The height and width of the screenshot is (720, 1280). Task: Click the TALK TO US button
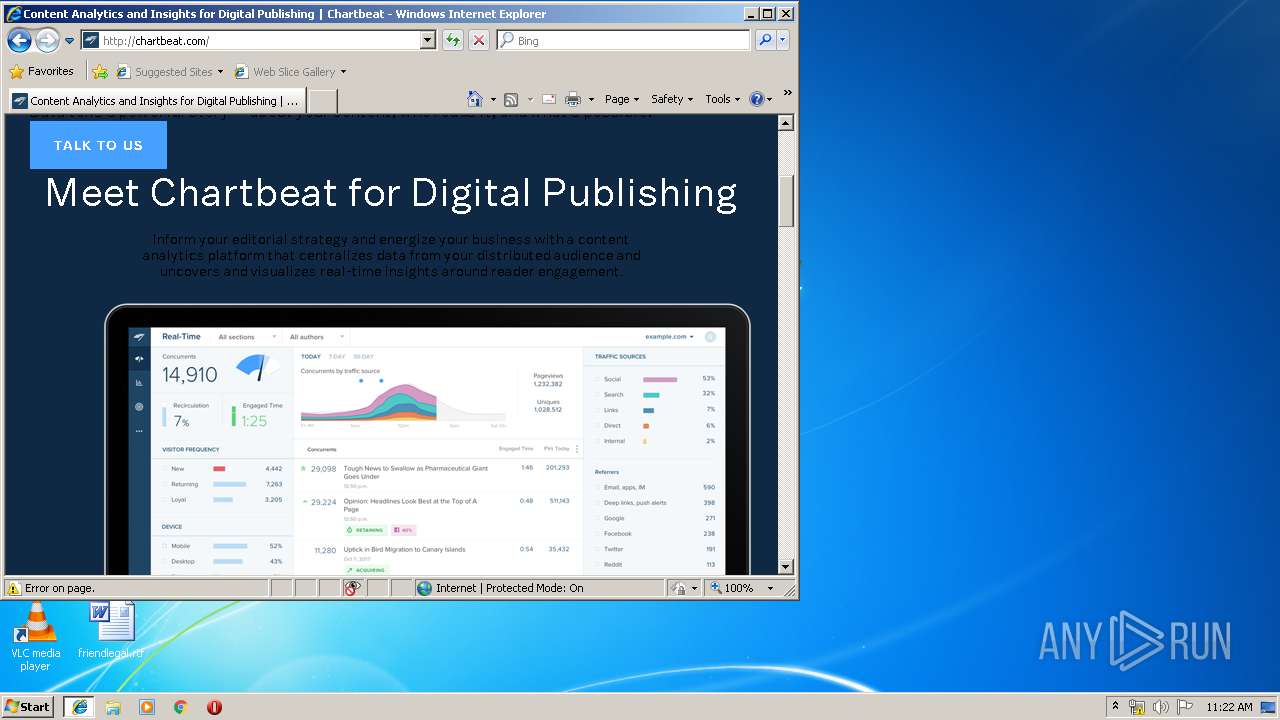(x=98, y=145)
